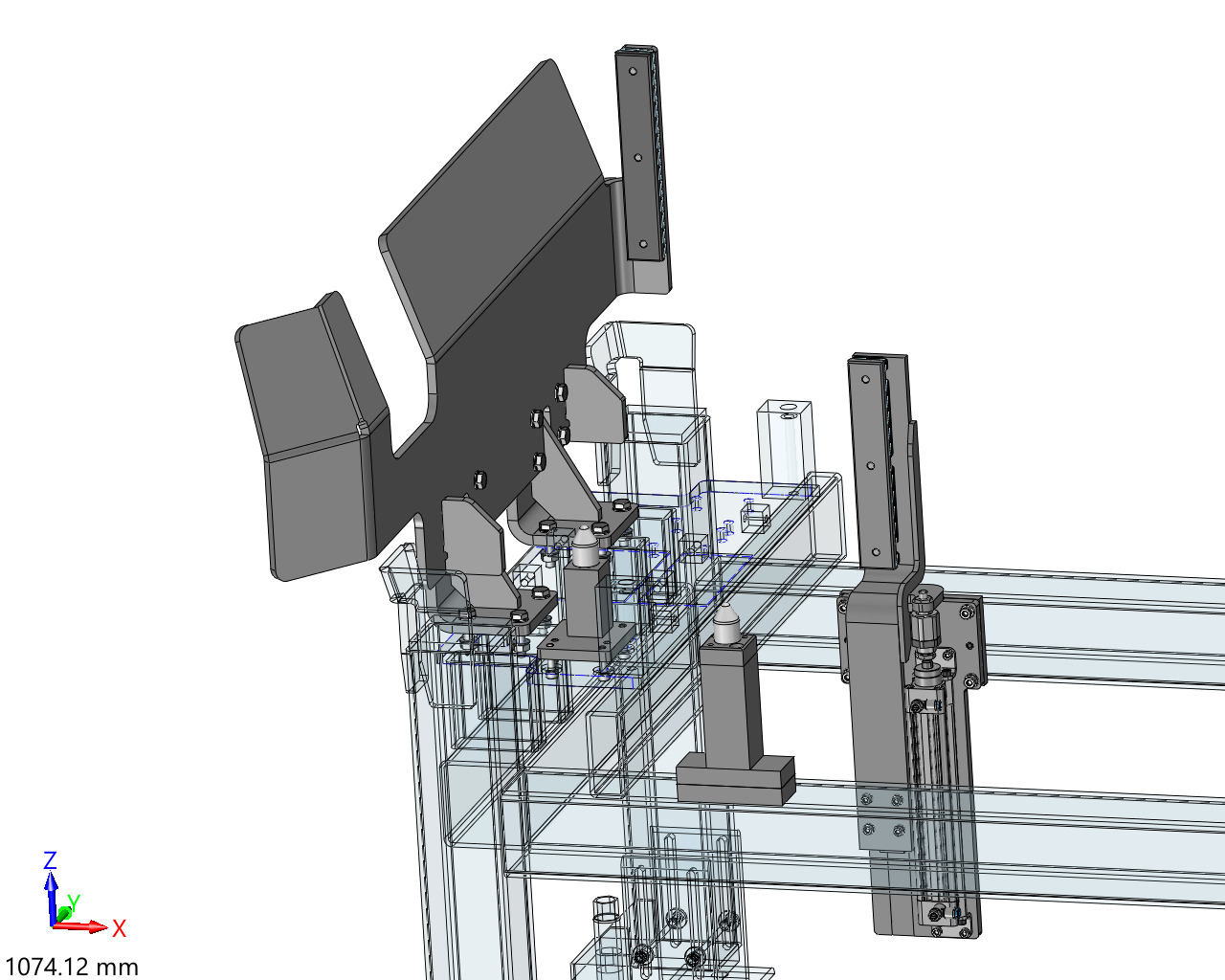This screenshot has height=980, width=1225.
Task: Select the small transparent square tube upright
Action: (785, 440)
